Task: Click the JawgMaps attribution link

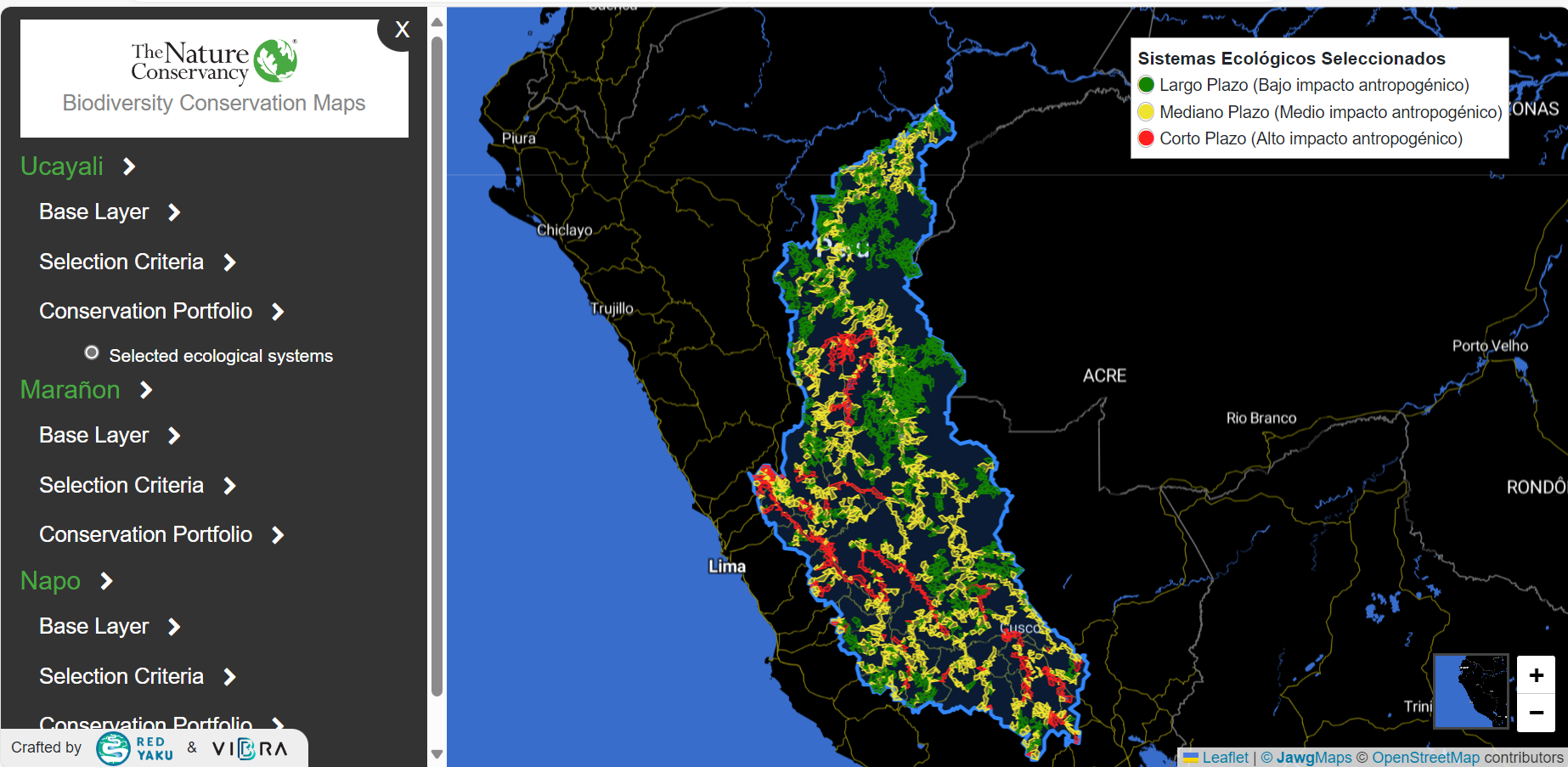Action: (1313, 758)
